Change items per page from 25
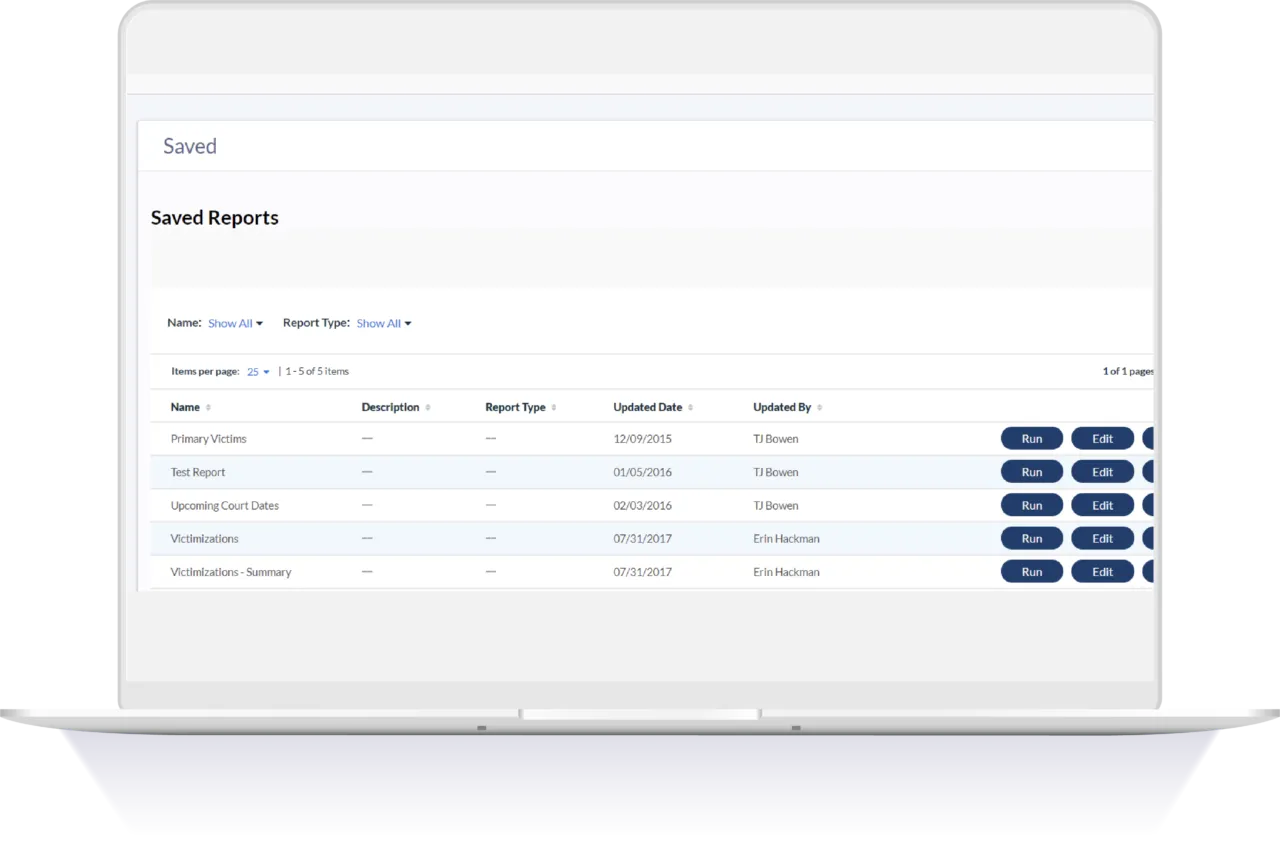The width and height of the screenshot is (1280, 842). tap(258, 372)
